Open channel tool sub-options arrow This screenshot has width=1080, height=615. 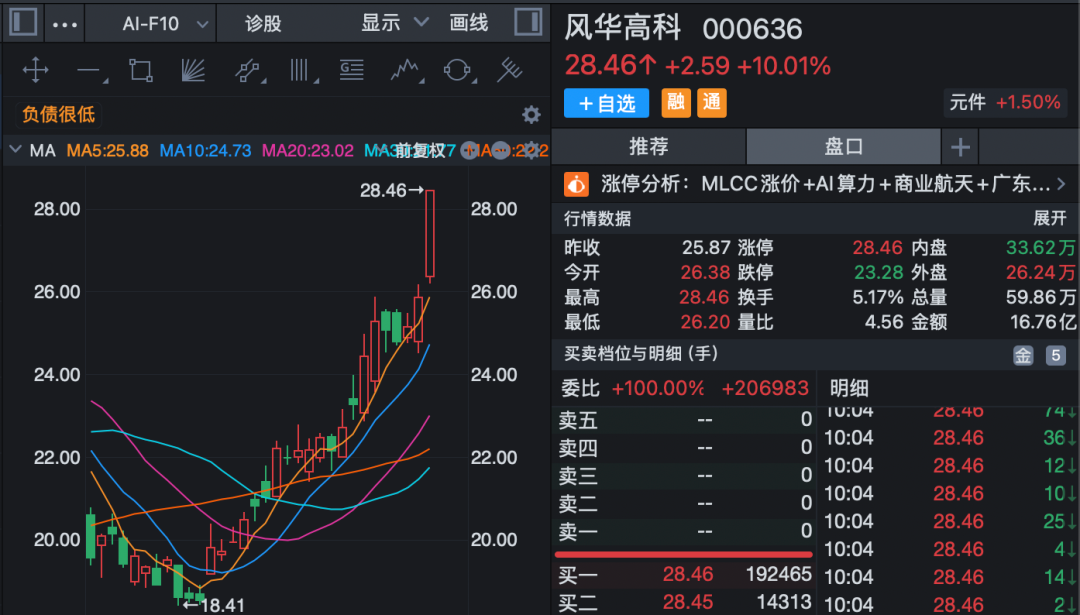pyautogui.click(x=264, y=82)
